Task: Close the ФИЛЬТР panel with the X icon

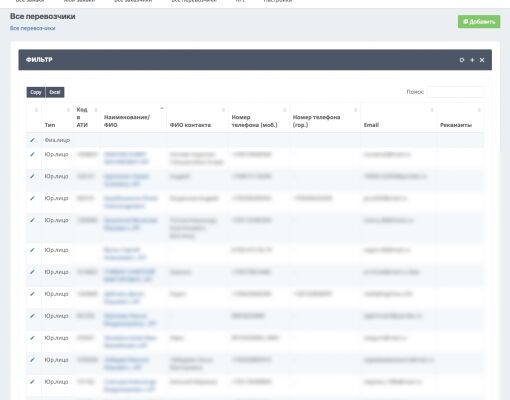Action: (x=482, y=60)
